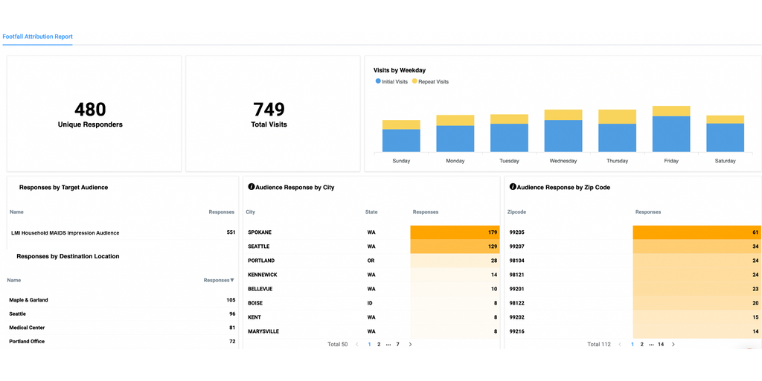Viewport: 762px width, 381px height.
Task: Select page 1 in zip code pagination
Action: [x=632, y=345]
